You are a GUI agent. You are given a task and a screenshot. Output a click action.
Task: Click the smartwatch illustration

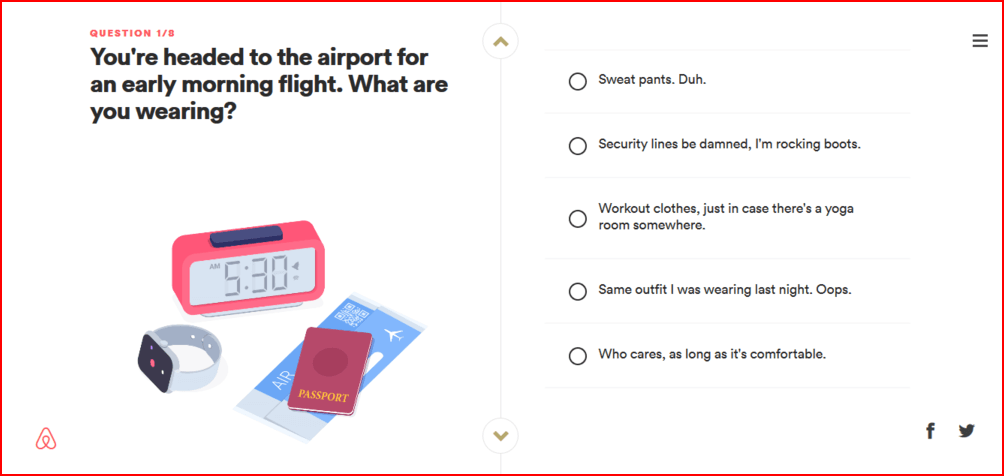pyautogui.click(x=180, y=358)
